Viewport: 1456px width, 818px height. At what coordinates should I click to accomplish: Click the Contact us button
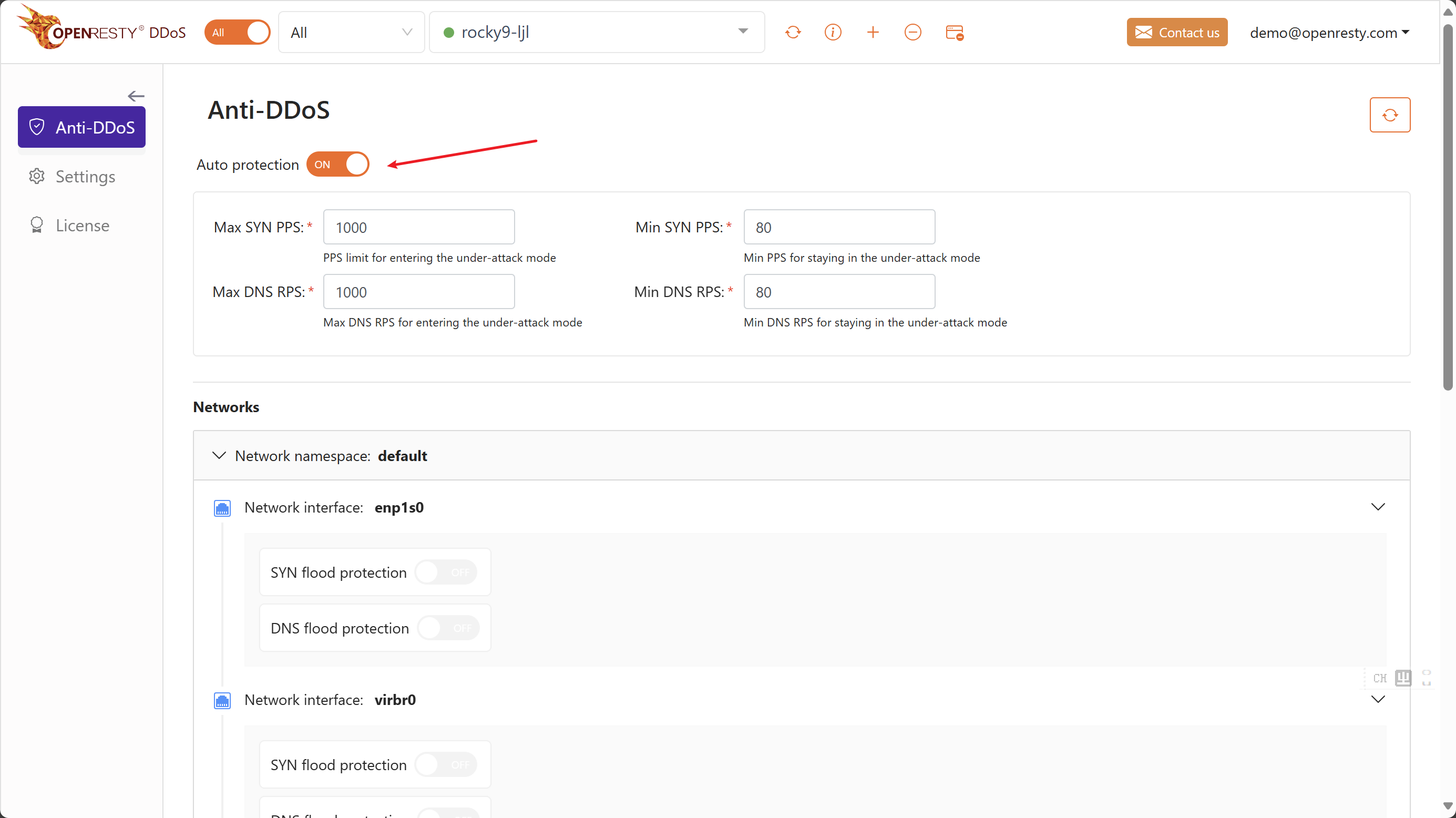1177,32
